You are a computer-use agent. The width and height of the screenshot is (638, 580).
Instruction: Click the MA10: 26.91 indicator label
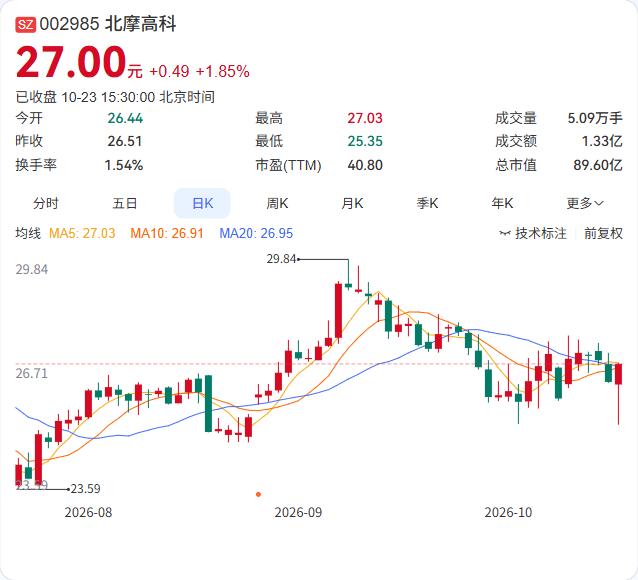click(x=167, y=233)
